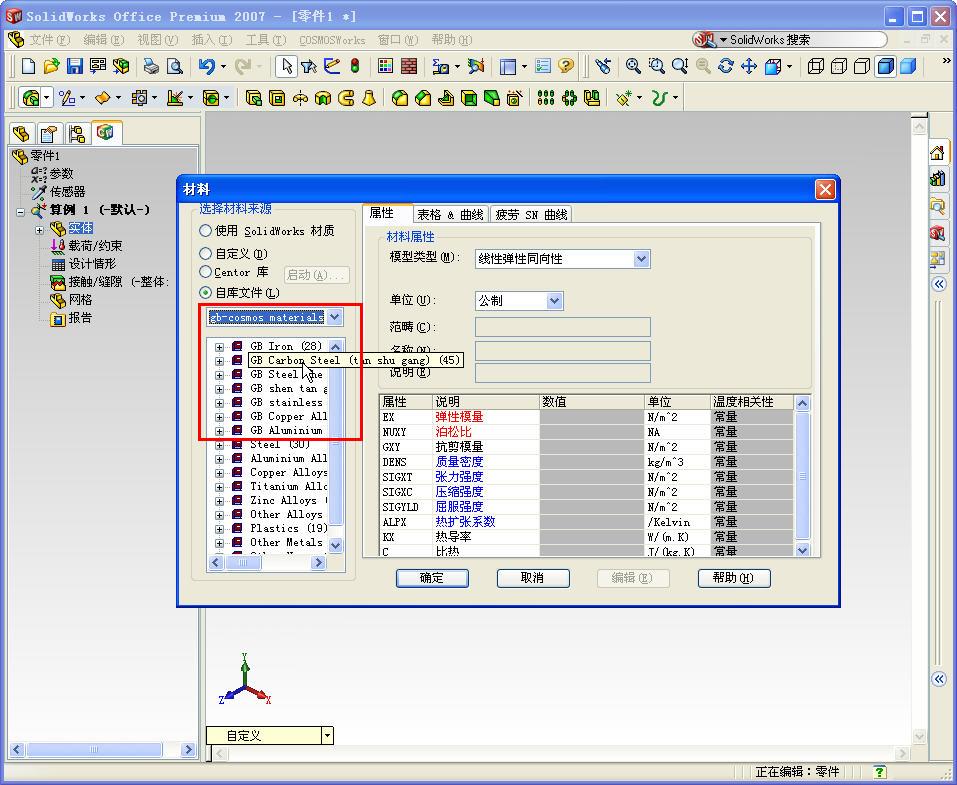This screenshot has width=957, height=785.
Task: Expand the Plastics (19) material folder
Action: pyautogui.click(x=219, y=529)
